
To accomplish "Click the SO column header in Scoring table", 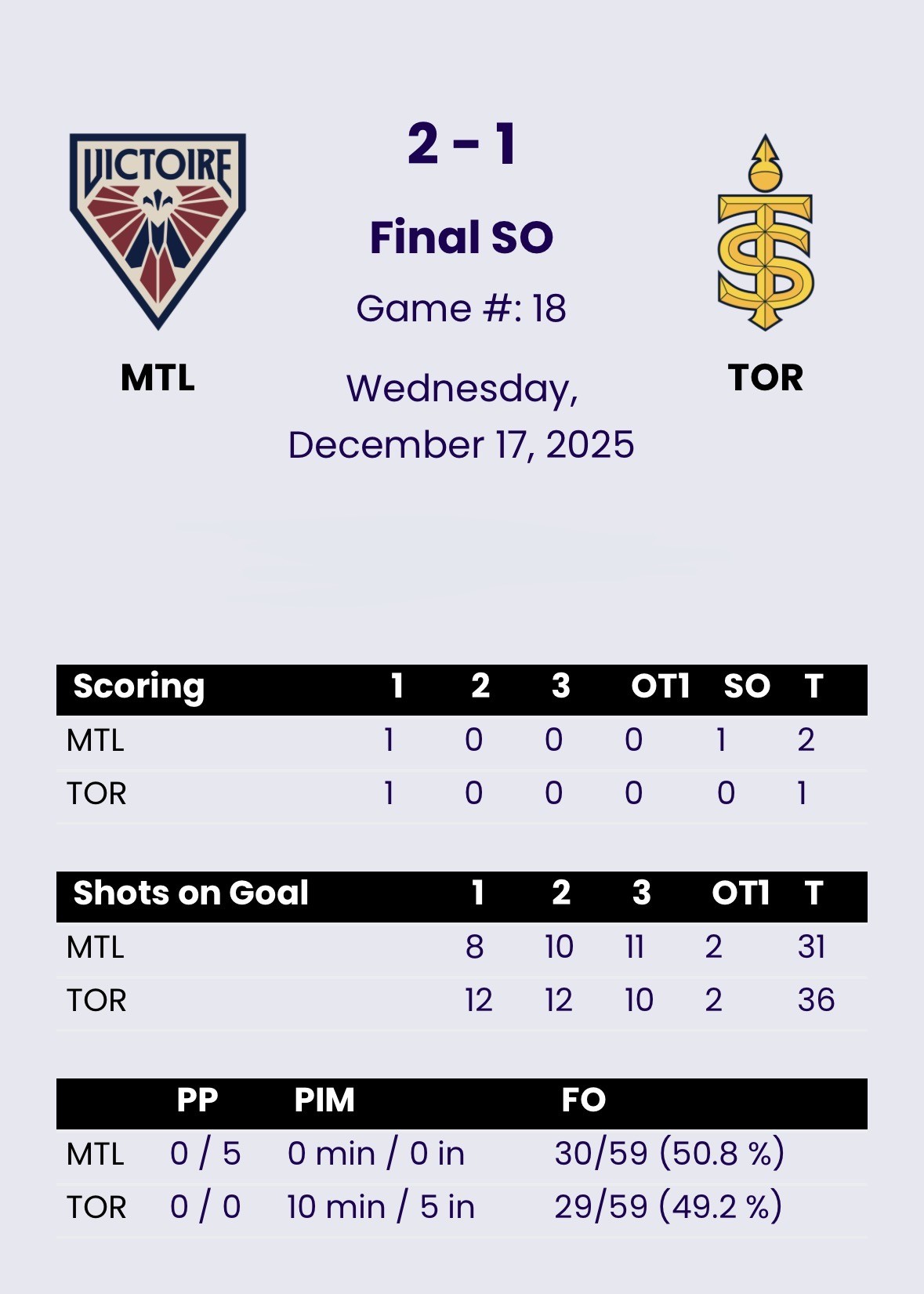I will coord(746,687).
